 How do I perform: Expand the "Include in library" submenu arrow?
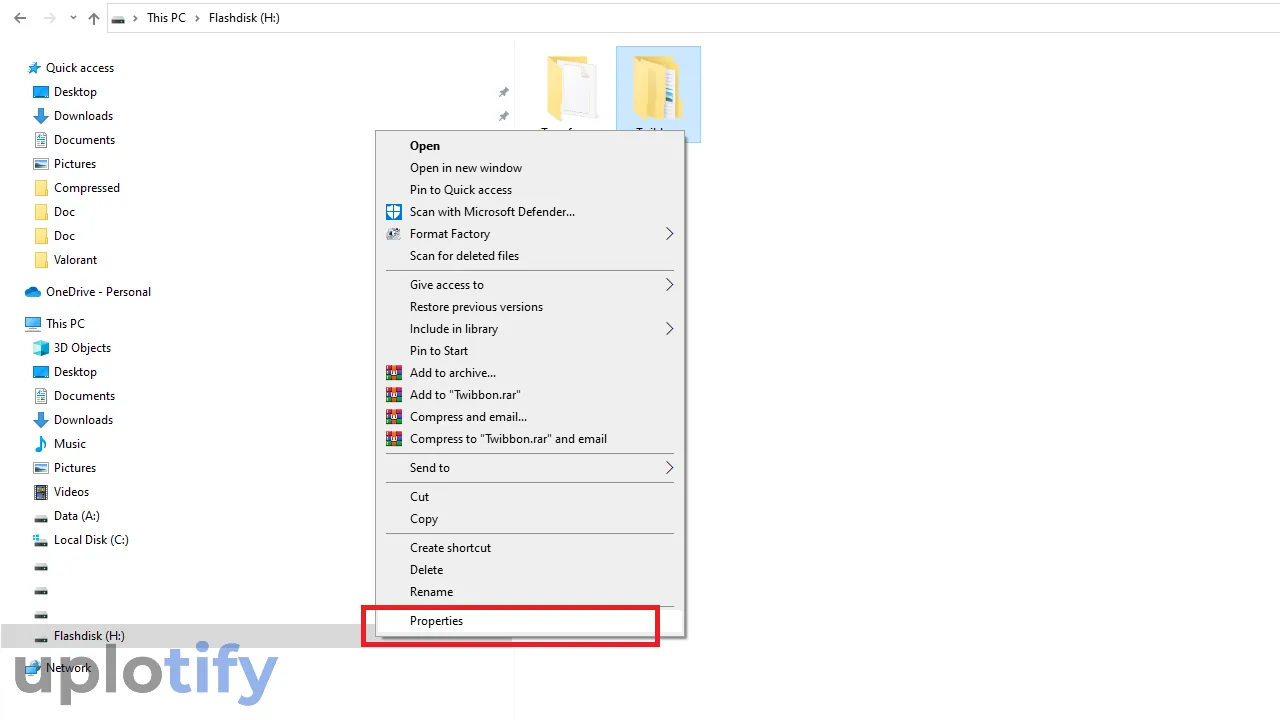pos(669,329)
